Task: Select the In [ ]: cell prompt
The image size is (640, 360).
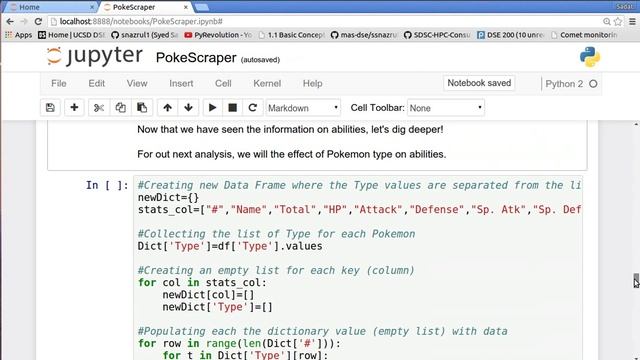Action: tap(107, 185)
